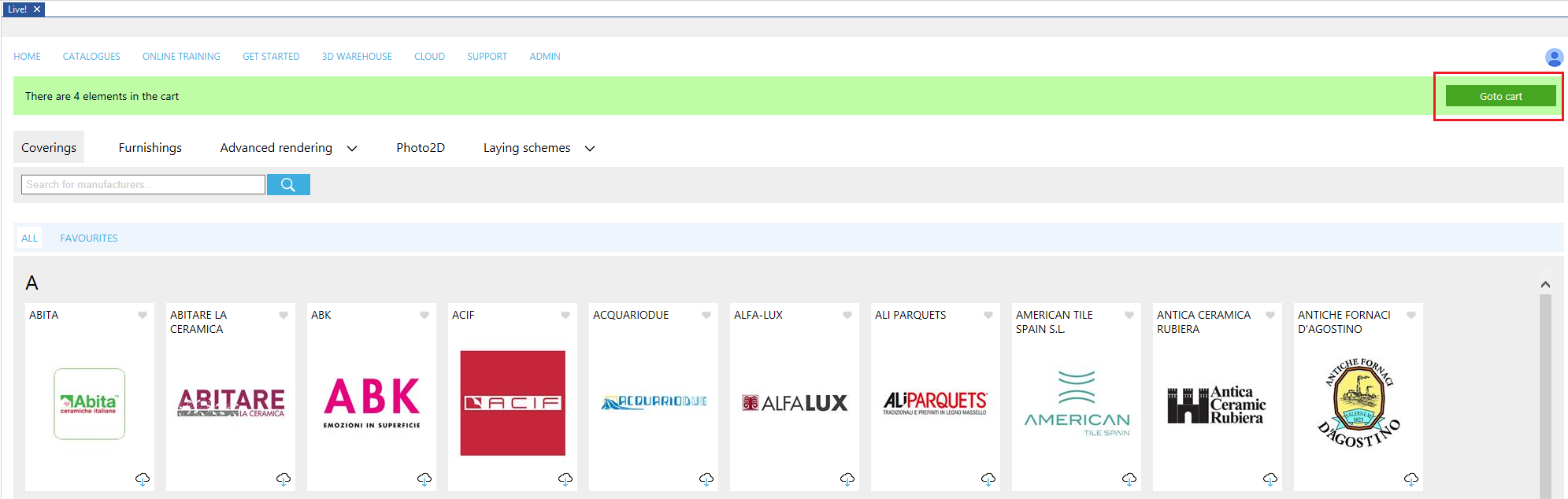This screenshot has width=1568, height=499.
Task: Toggle the ACIF favourite heart
Action: tap(565, 315)
